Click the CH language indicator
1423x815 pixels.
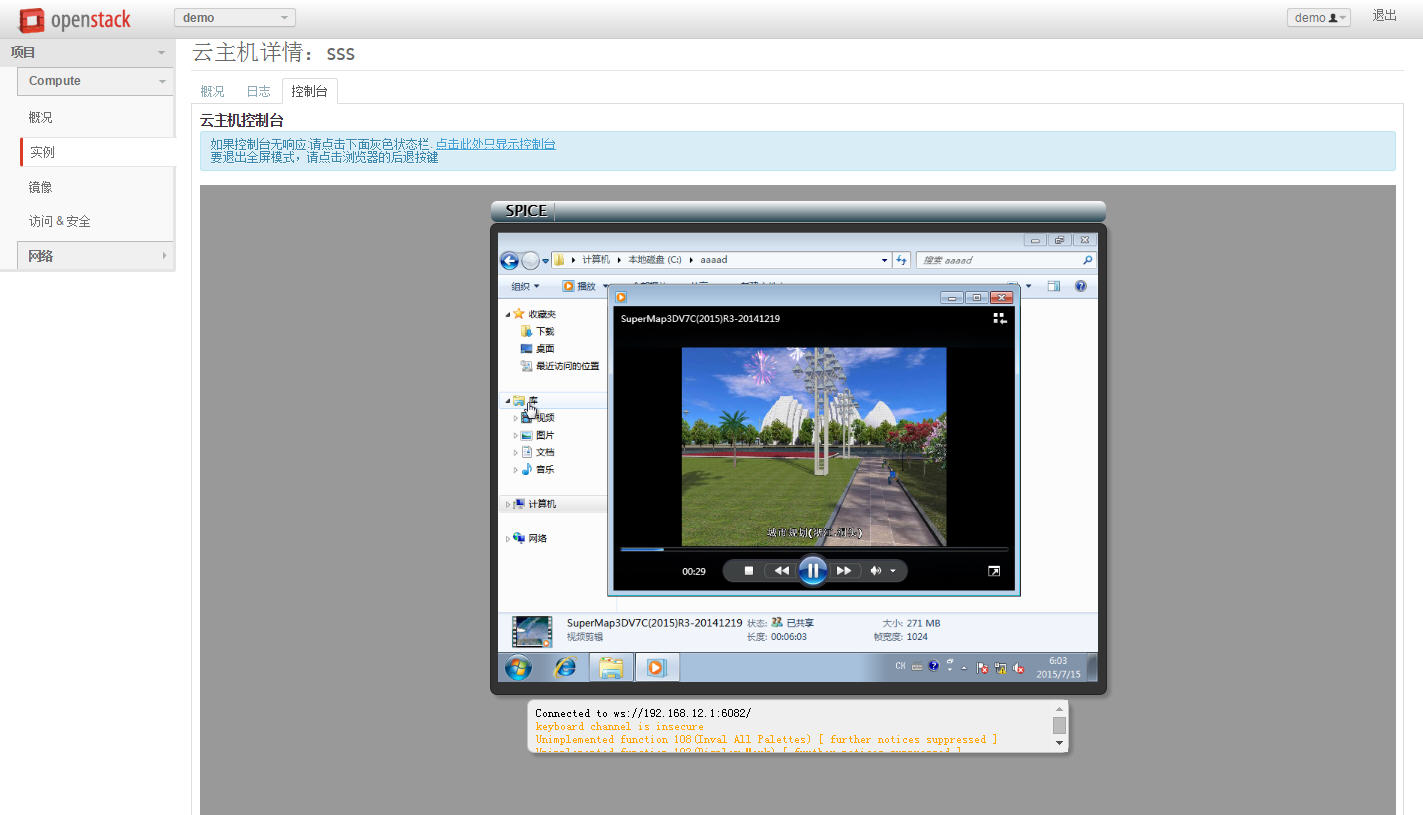[x=900, y=667]
